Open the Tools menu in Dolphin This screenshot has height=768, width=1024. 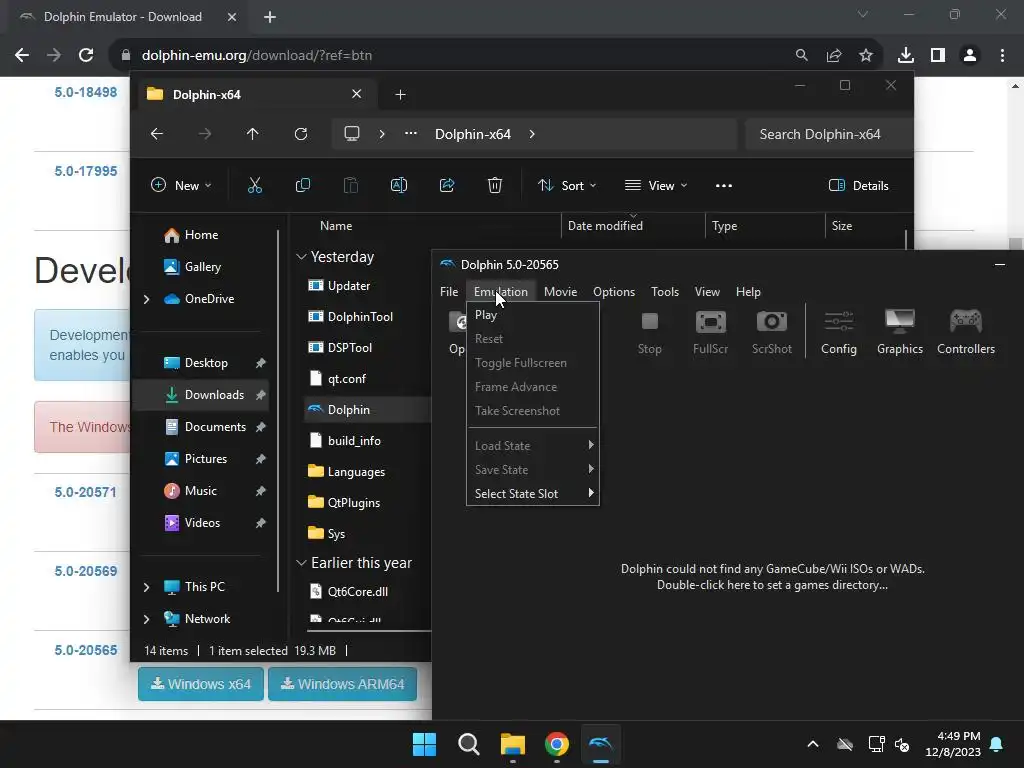665,292
